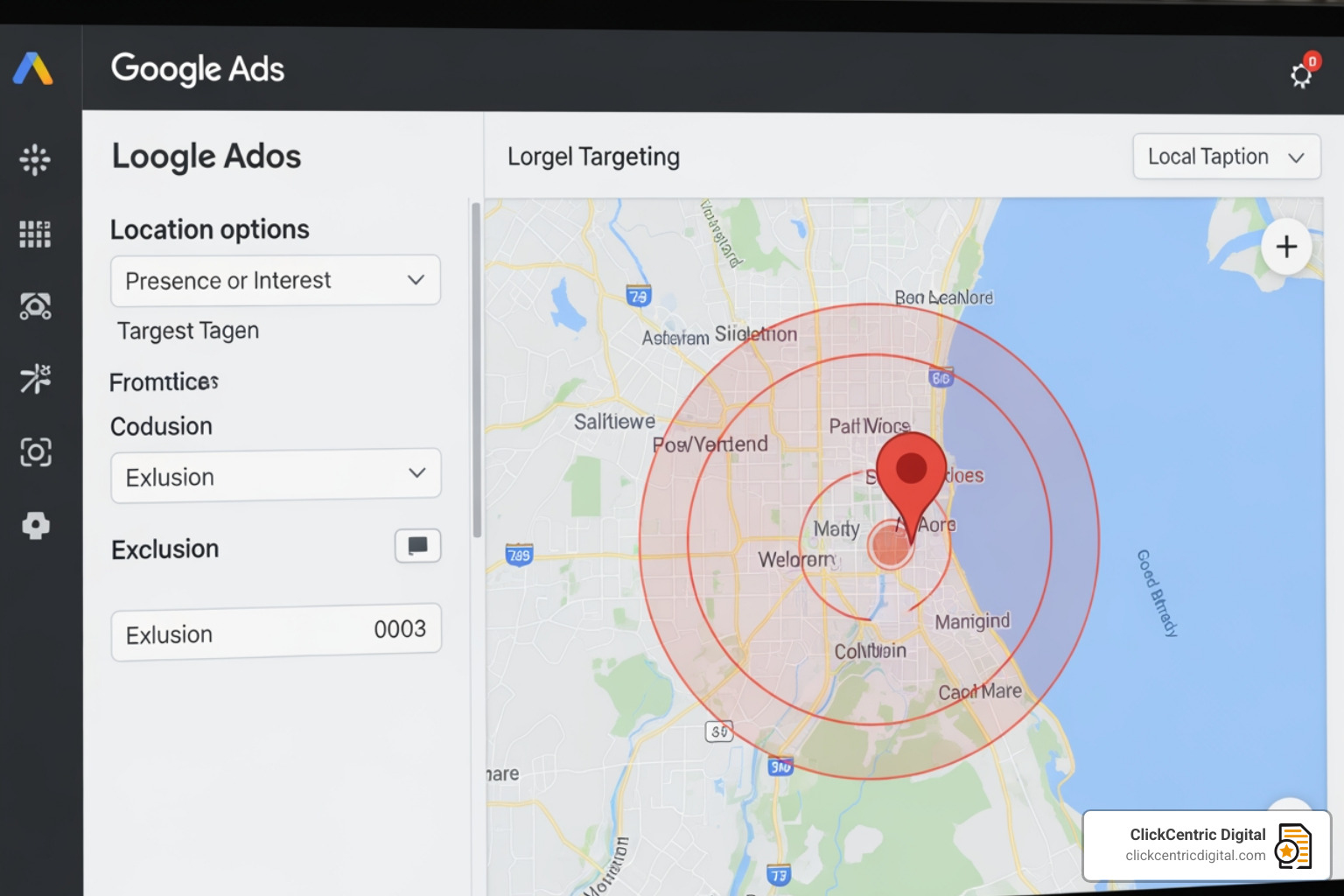The height and width of the screenshot is (896, 1344).
Task: Click the Exlusion field showing 0003
Action: pyautogui.click(x=276, y=632)
